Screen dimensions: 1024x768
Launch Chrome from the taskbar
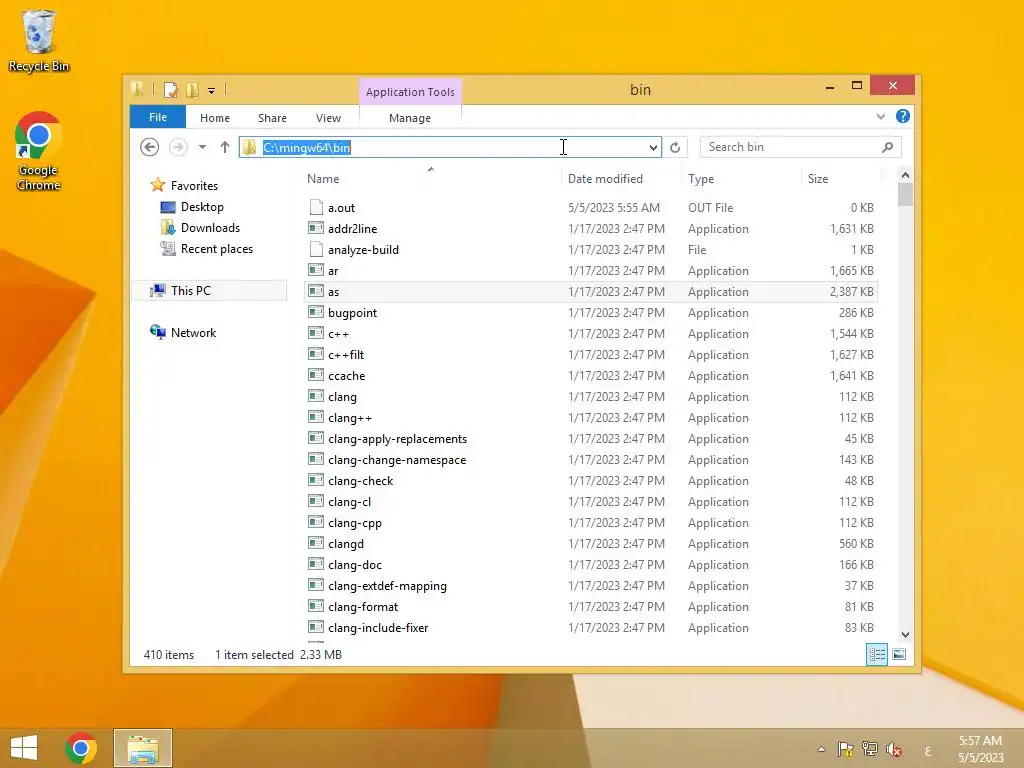coord(81,748)
